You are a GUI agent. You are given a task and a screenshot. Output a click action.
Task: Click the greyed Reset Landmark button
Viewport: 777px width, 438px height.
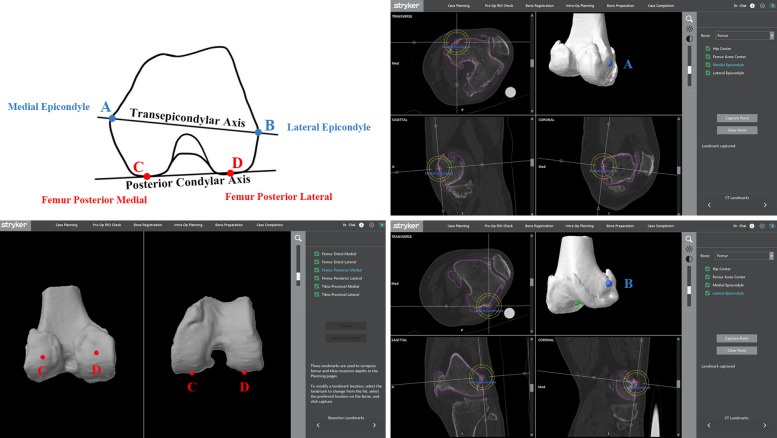tap(346, 338)
